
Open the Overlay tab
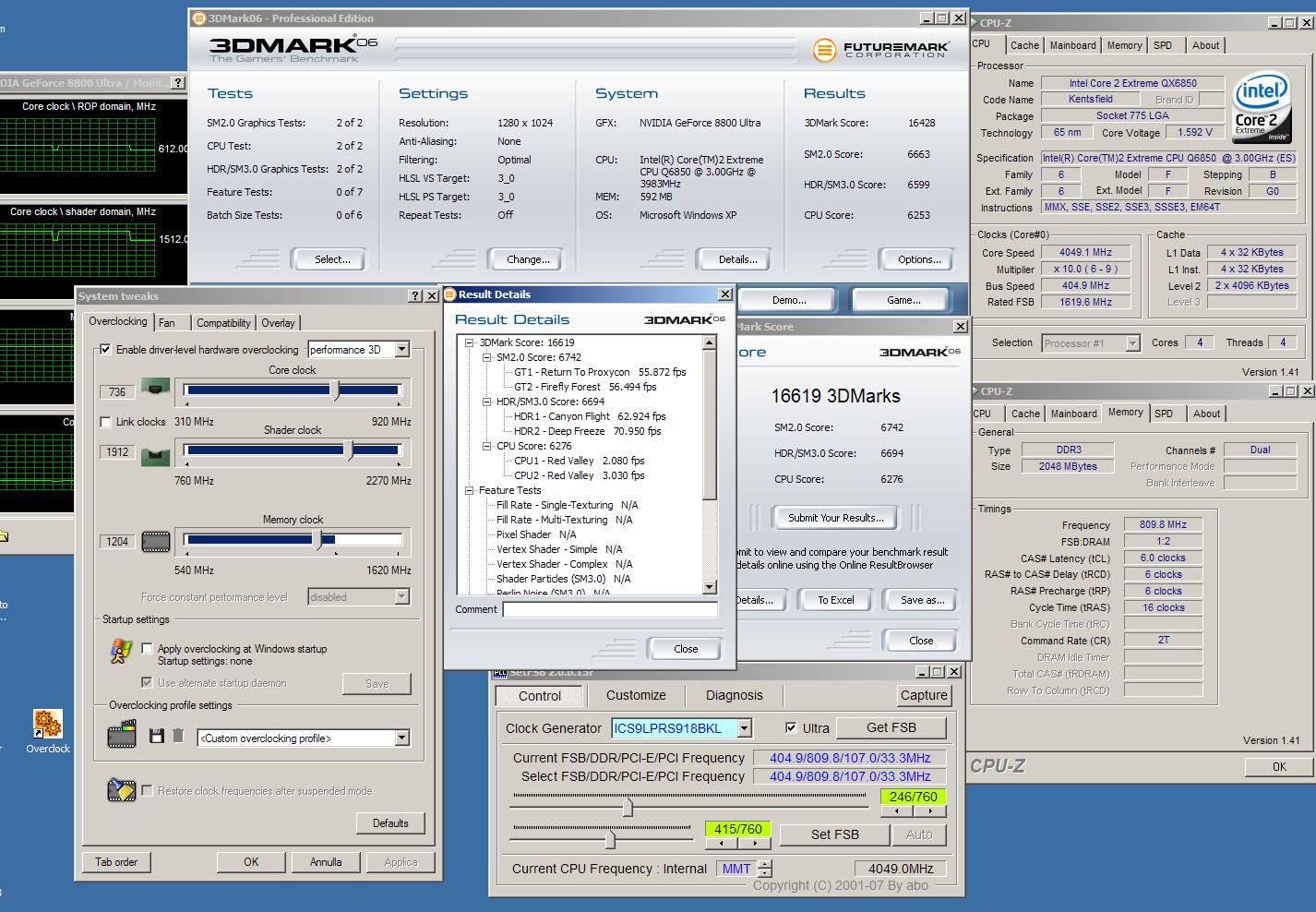pyautogui.click(x=278, y=323)
